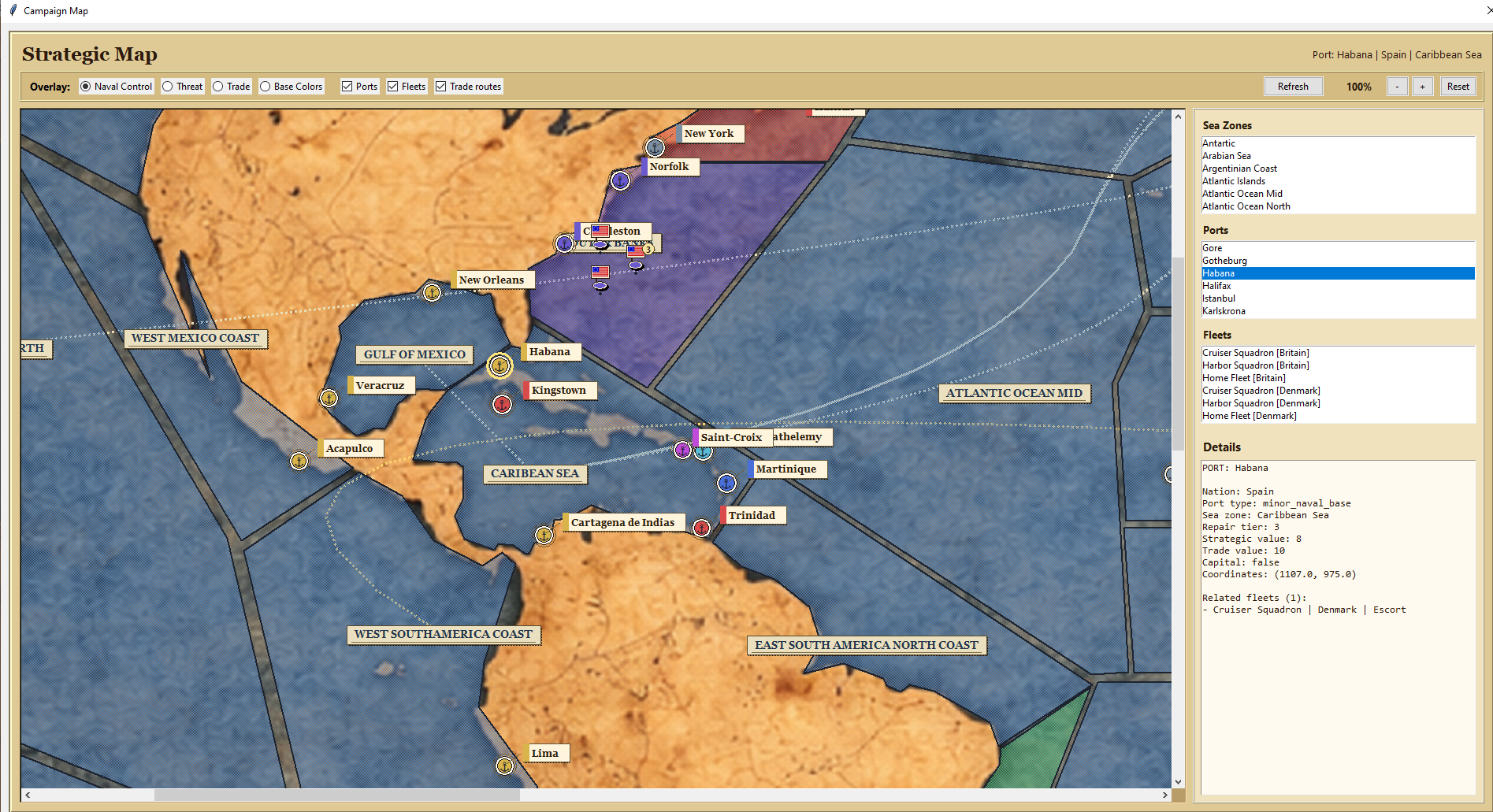Select Karlskrona in Ports list
Image resolution: width=1493 pixels, height=812 pixels.
click(1338, 311)
